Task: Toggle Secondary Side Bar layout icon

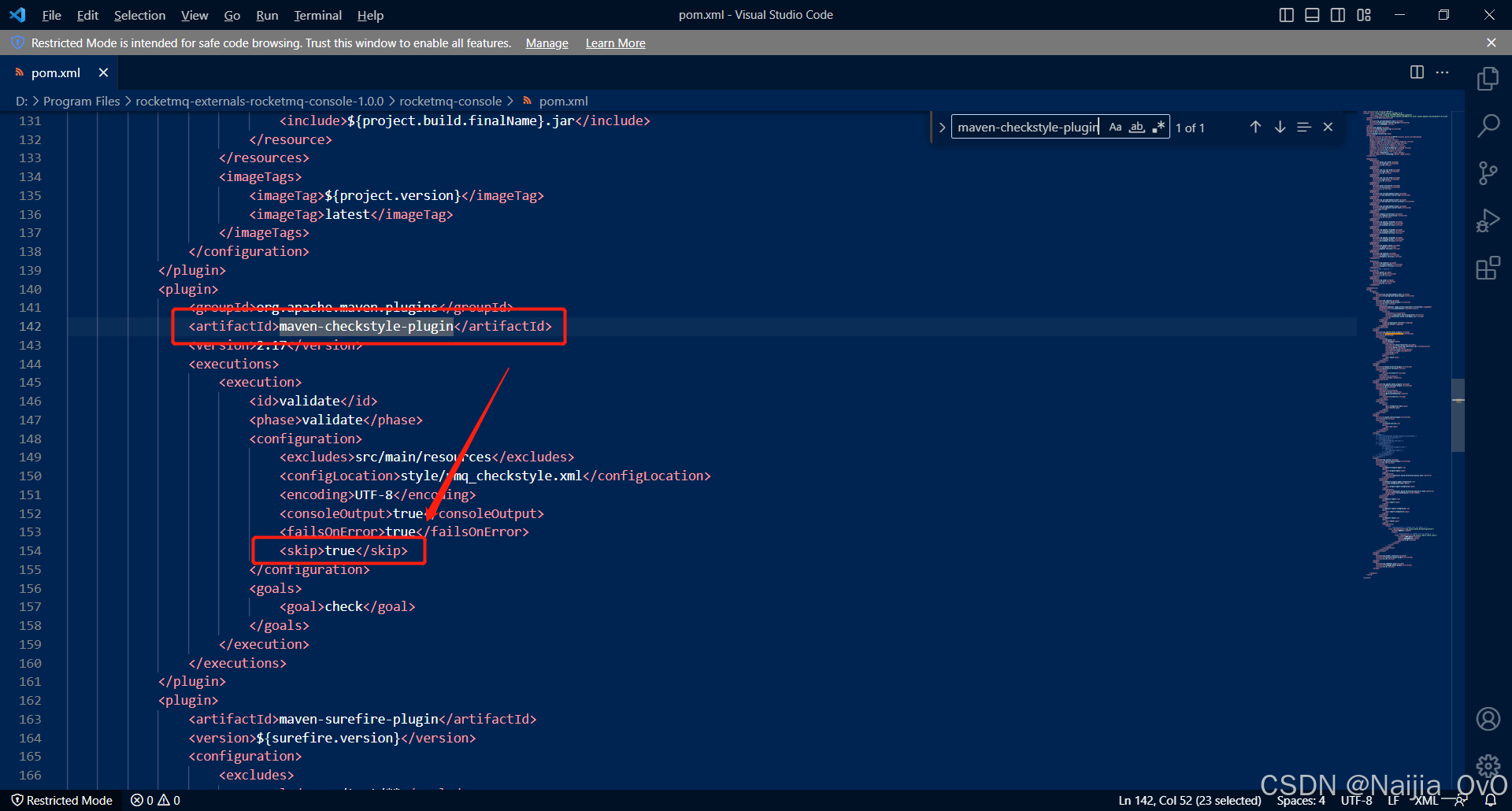Action: (x=1338, y=15)
